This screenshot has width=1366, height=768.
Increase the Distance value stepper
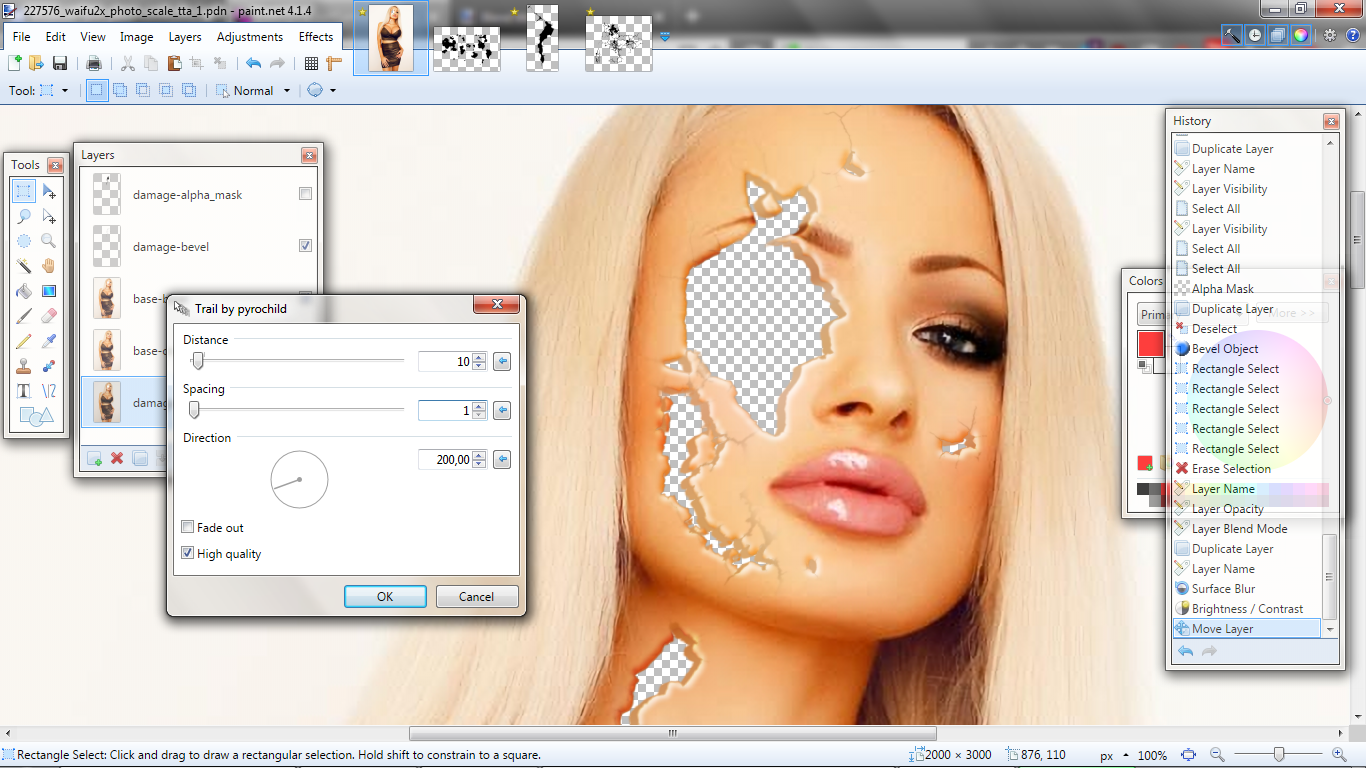(x=480, y=357)
